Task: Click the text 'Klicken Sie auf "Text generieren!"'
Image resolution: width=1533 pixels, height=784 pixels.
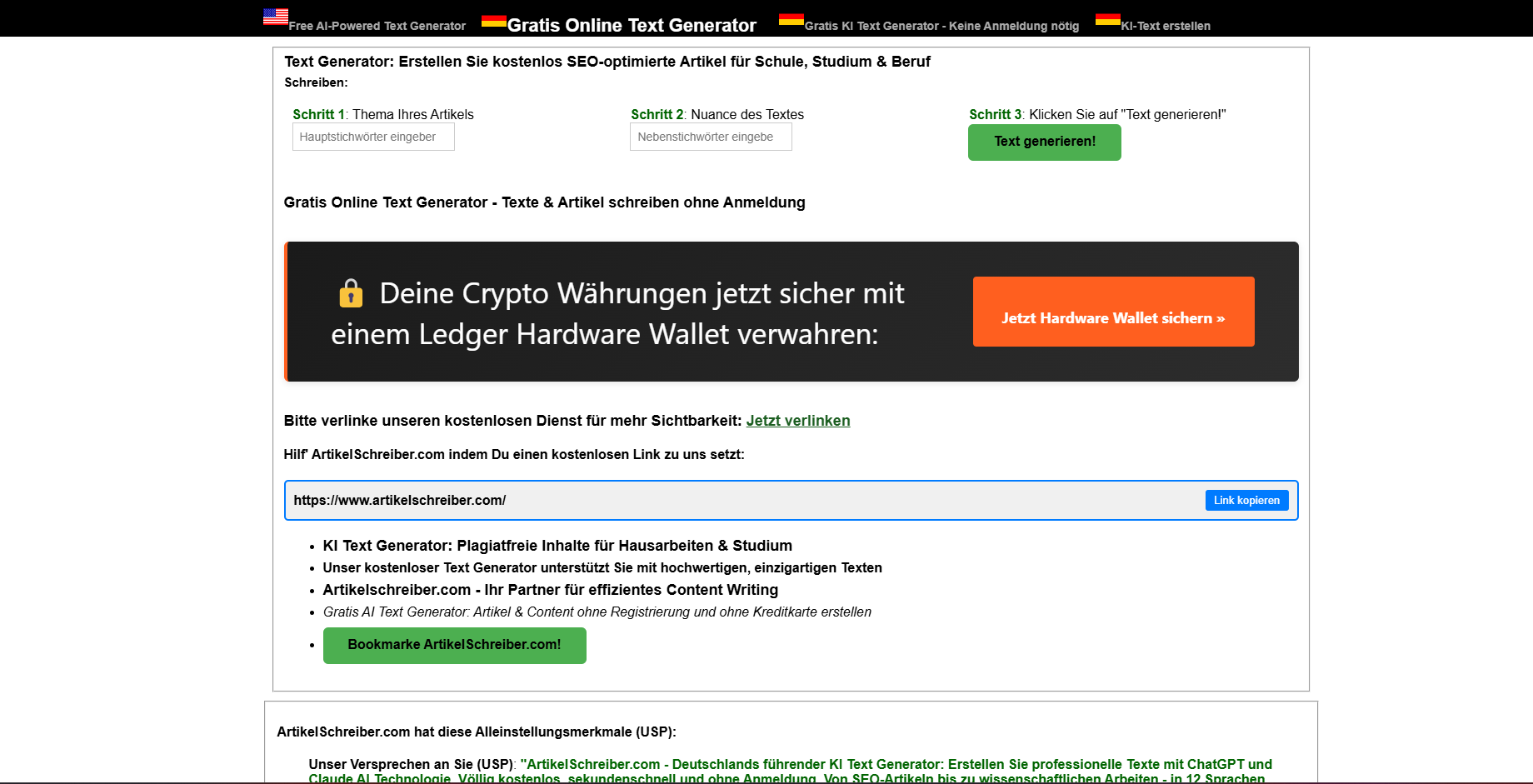Action: click(1127, 114)
